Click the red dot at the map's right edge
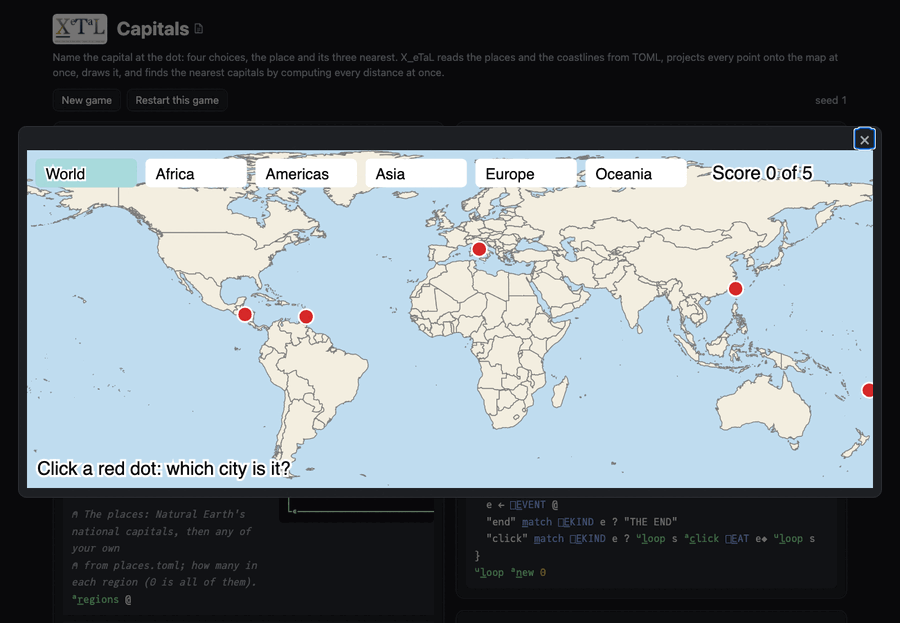The width and height of the screenshot is (900, 623). [868, 390]
